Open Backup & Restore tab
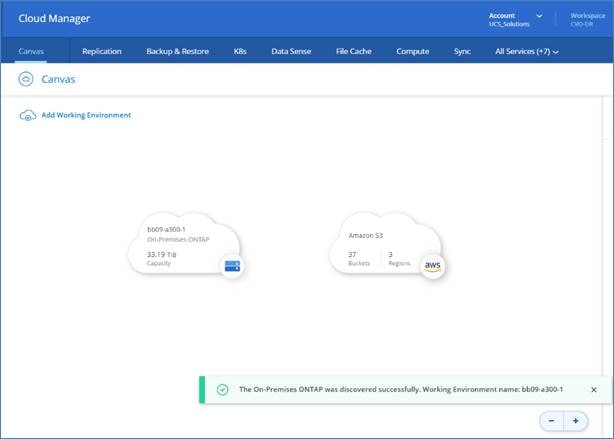 tap(177, 51)
